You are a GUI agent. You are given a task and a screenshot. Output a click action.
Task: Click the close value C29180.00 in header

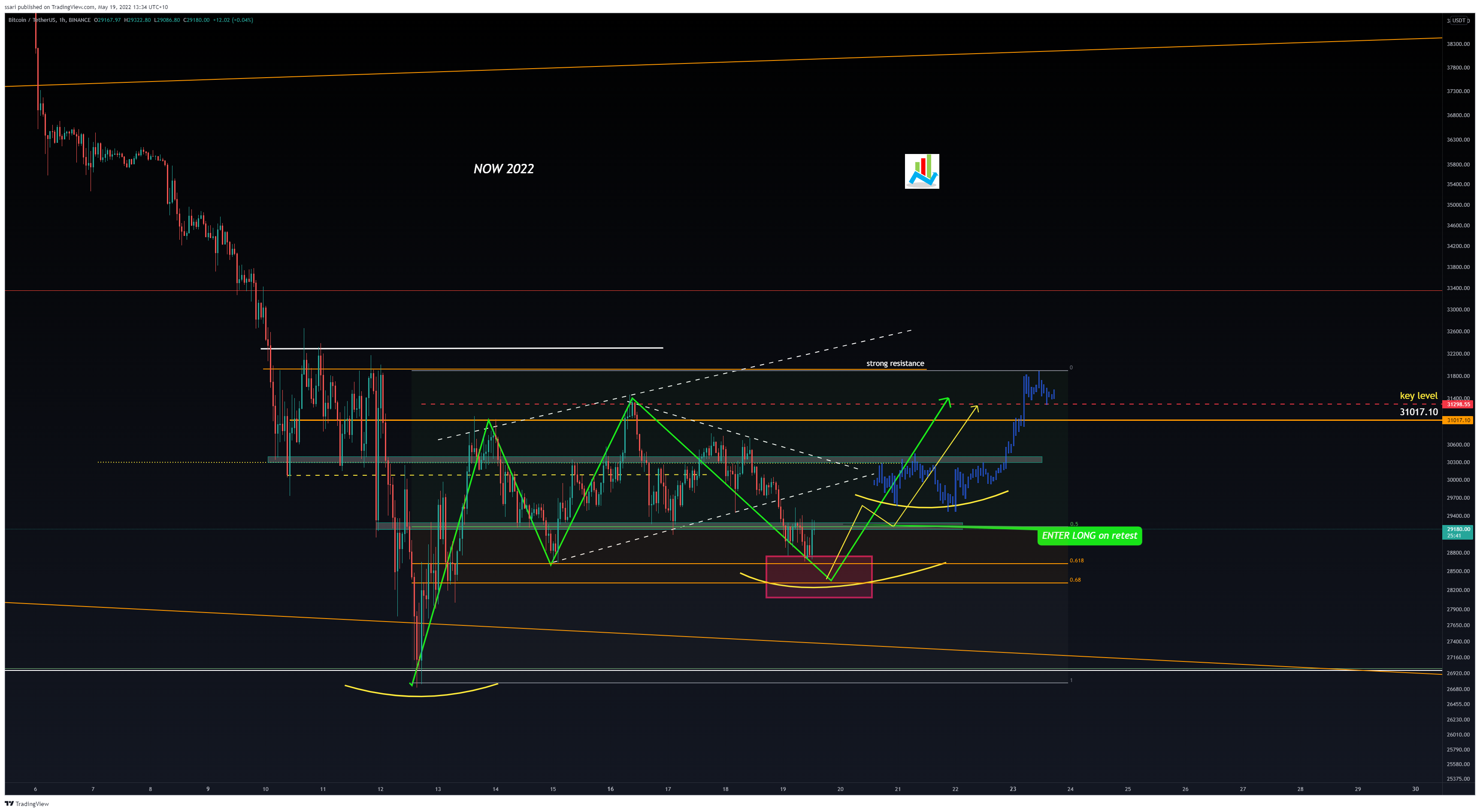point(197,20)
